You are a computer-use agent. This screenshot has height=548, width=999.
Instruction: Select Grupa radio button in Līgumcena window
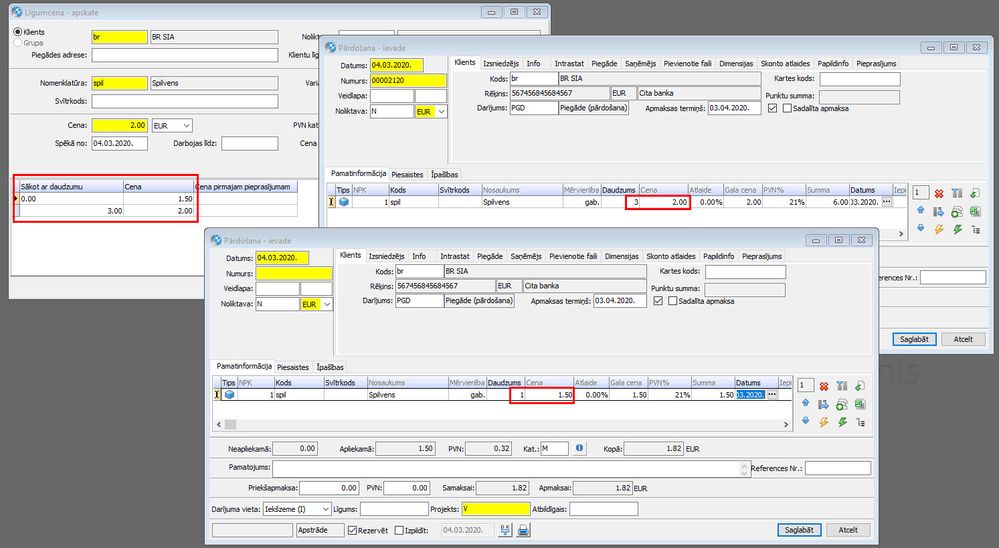18,43
